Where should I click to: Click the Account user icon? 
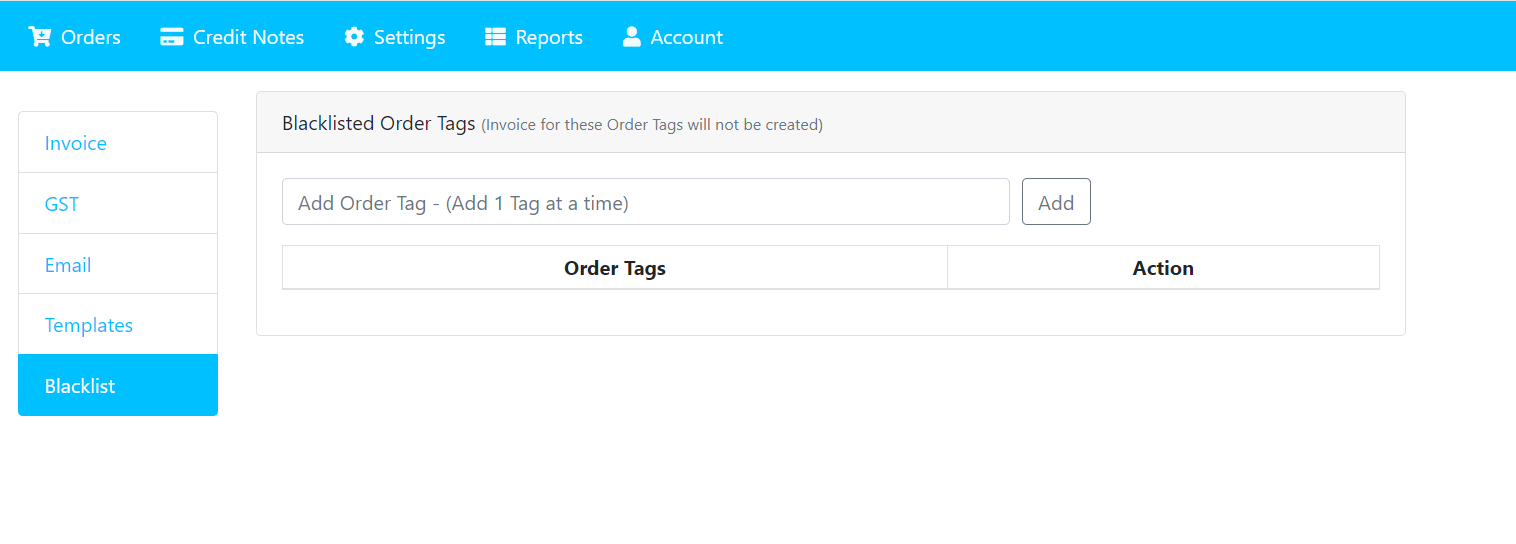tap(631, 37)
